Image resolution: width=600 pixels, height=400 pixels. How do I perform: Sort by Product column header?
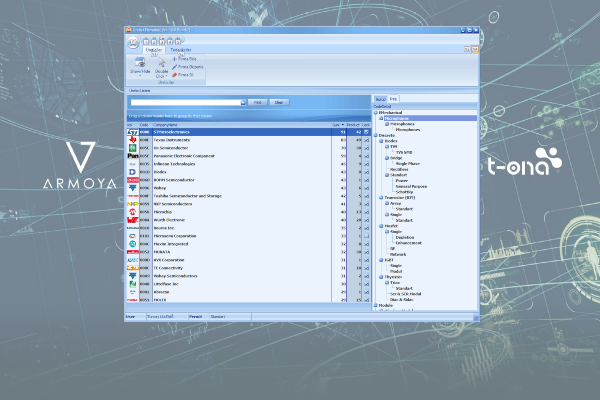(x=353, y=125)
